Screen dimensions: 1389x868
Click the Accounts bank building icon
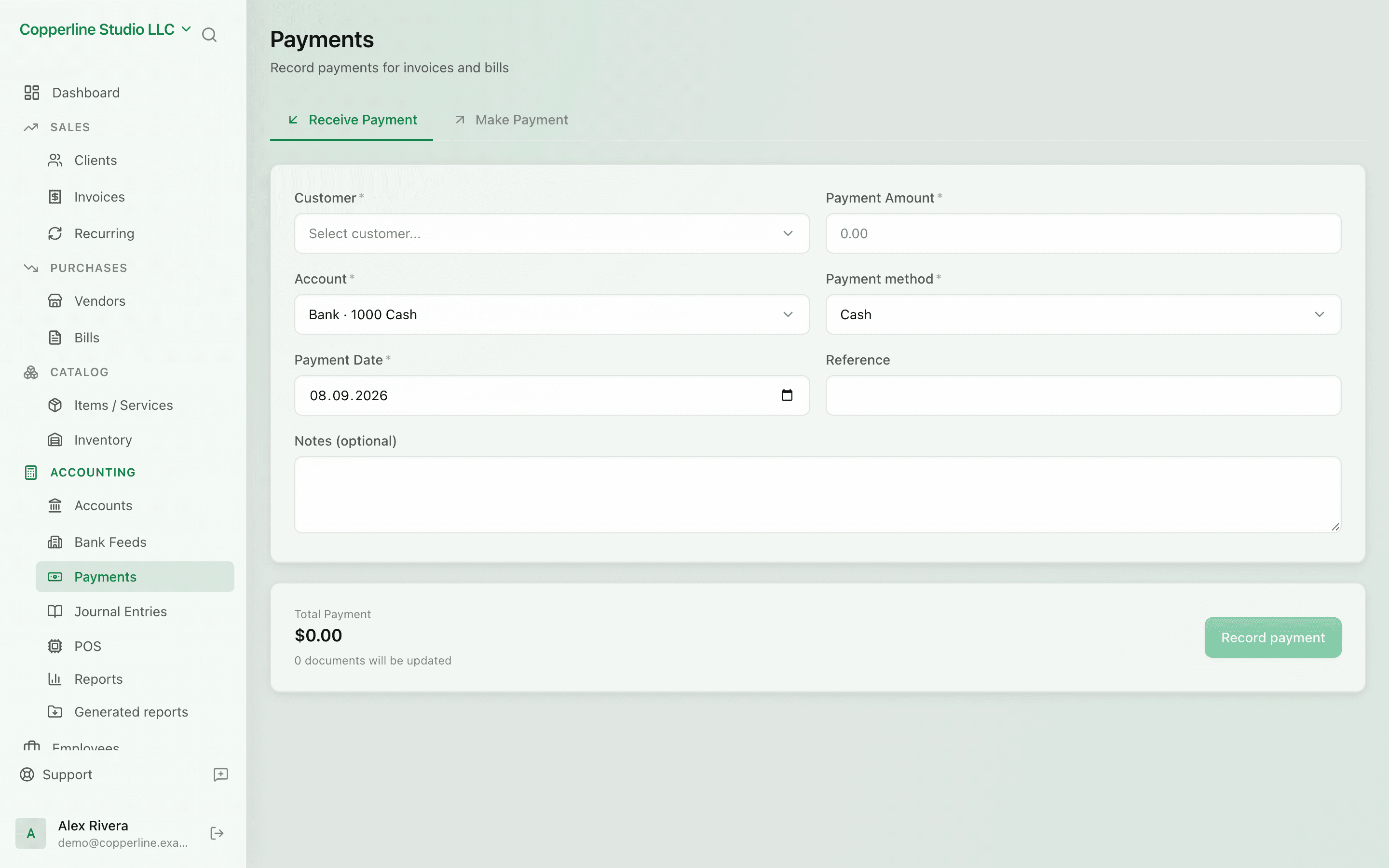(x=55, y=505)
